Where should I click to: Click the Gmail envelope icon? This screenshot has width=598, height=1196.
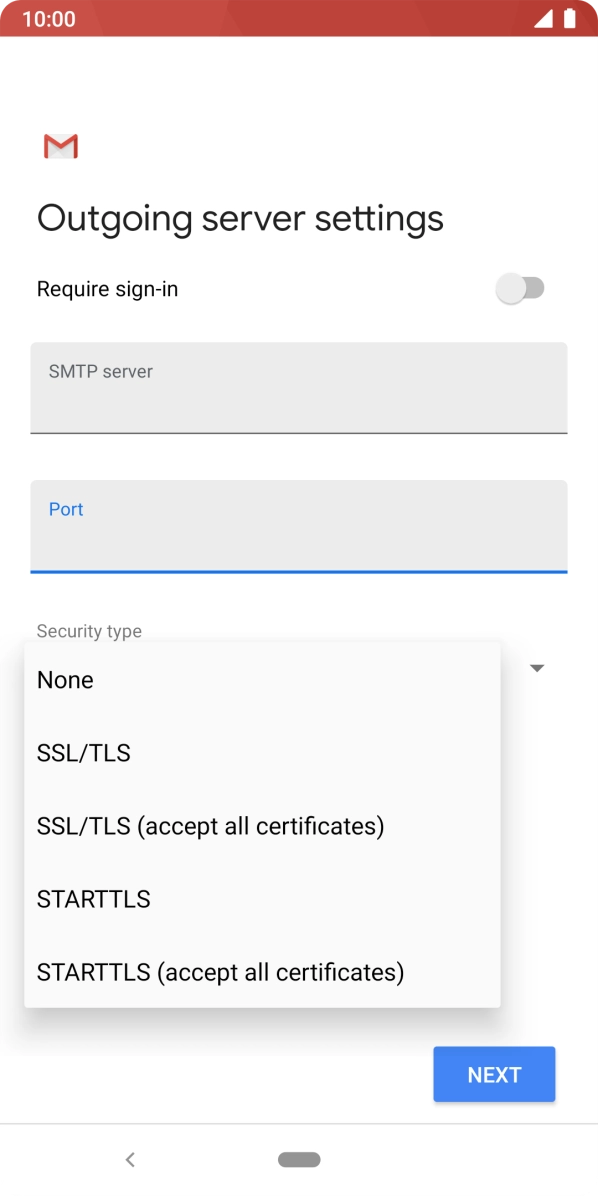point(59,146)
